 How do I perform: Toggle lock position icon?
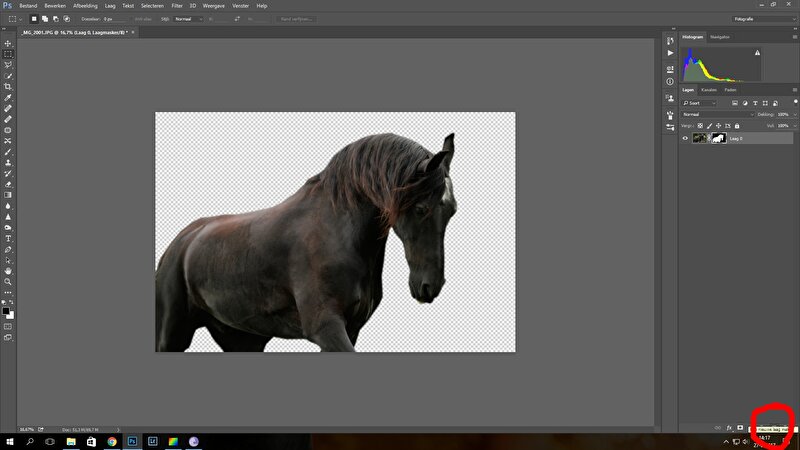pos(718,126)
